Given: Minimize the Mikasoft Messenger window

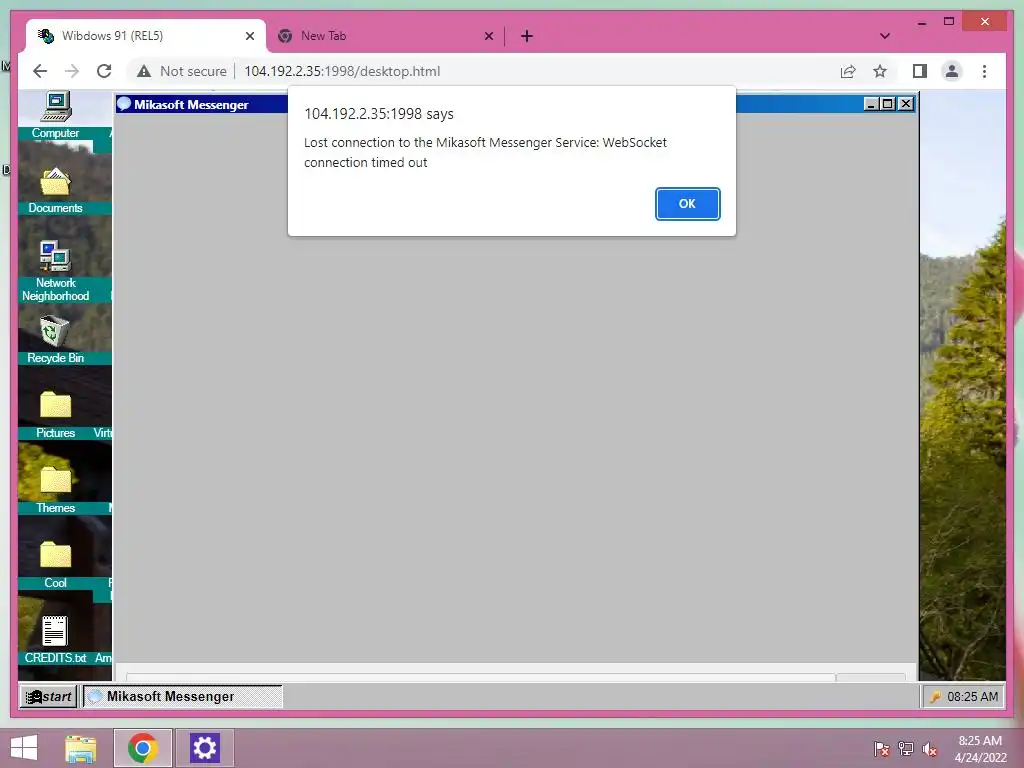Looking at the screenshot, I should pyautogui.click(x=871, y=104).
